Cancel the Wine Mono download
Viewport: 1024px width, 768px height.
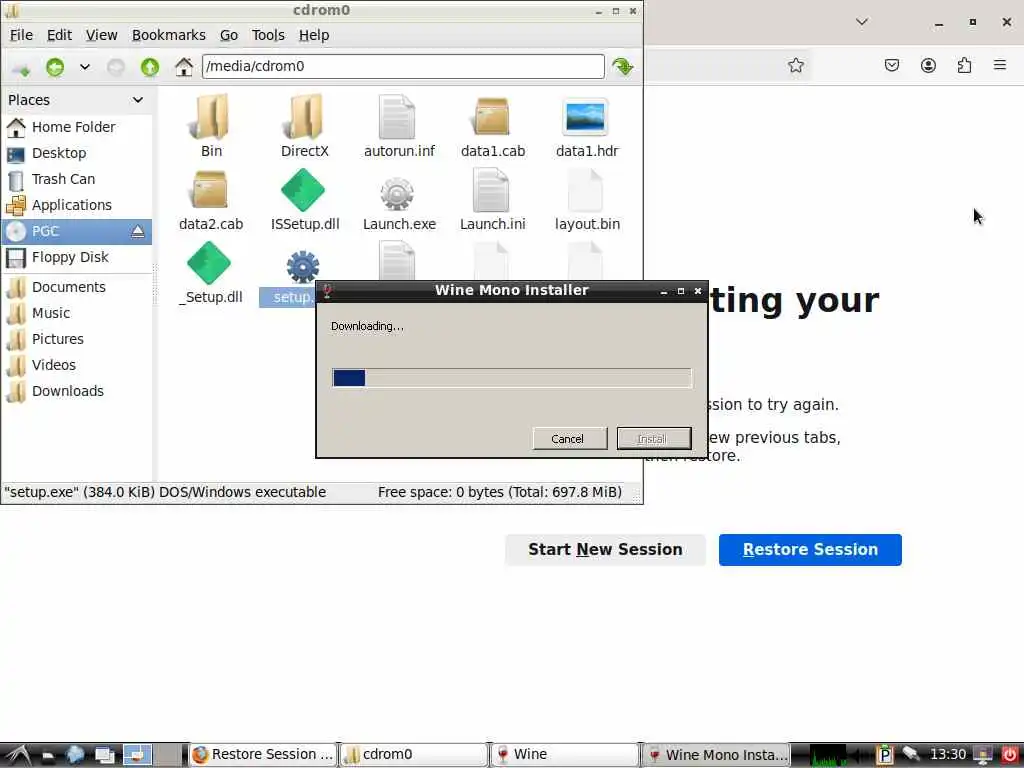click(x=569, y=439)
